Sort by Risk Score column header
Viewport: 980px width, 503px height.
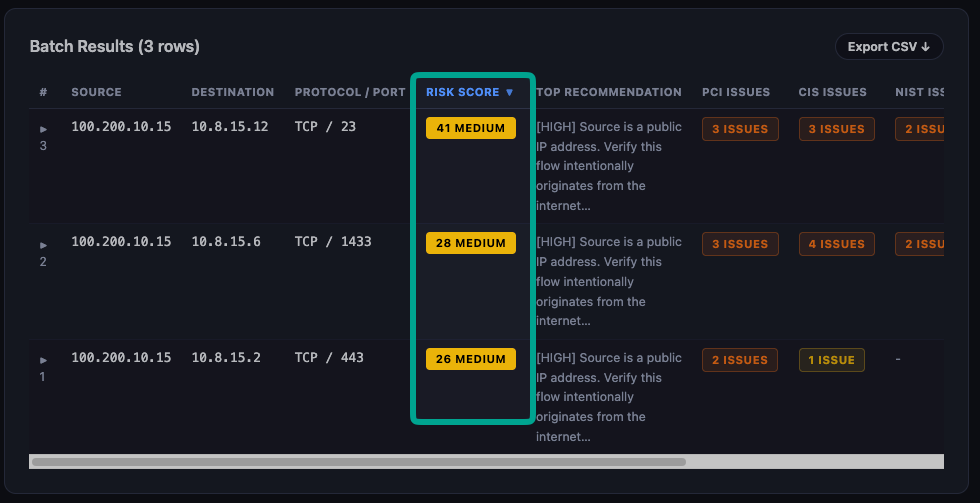tap(470, 92)
